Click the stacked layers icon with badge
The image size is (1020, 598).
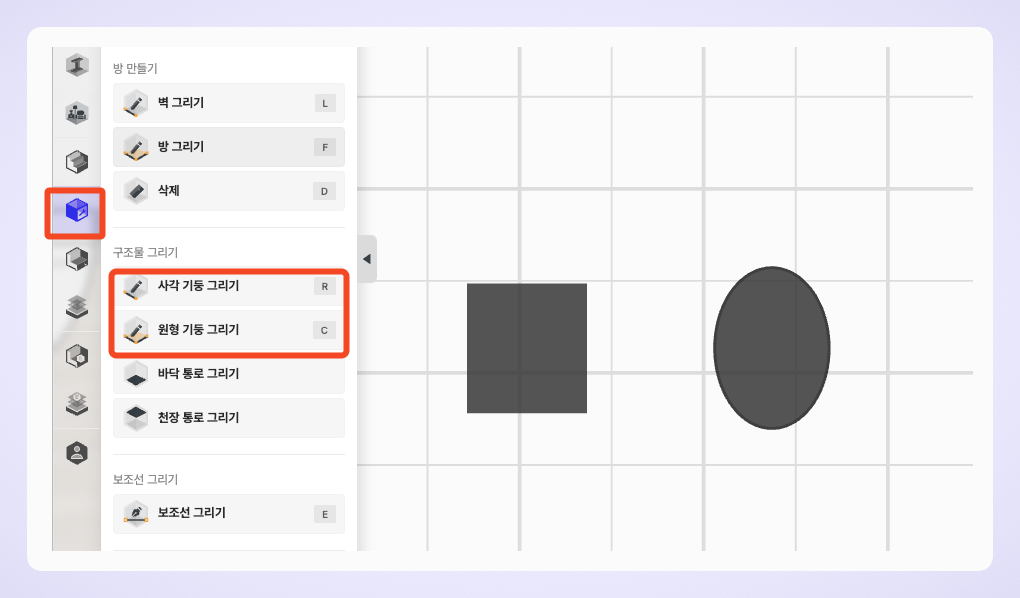point(77,403)
